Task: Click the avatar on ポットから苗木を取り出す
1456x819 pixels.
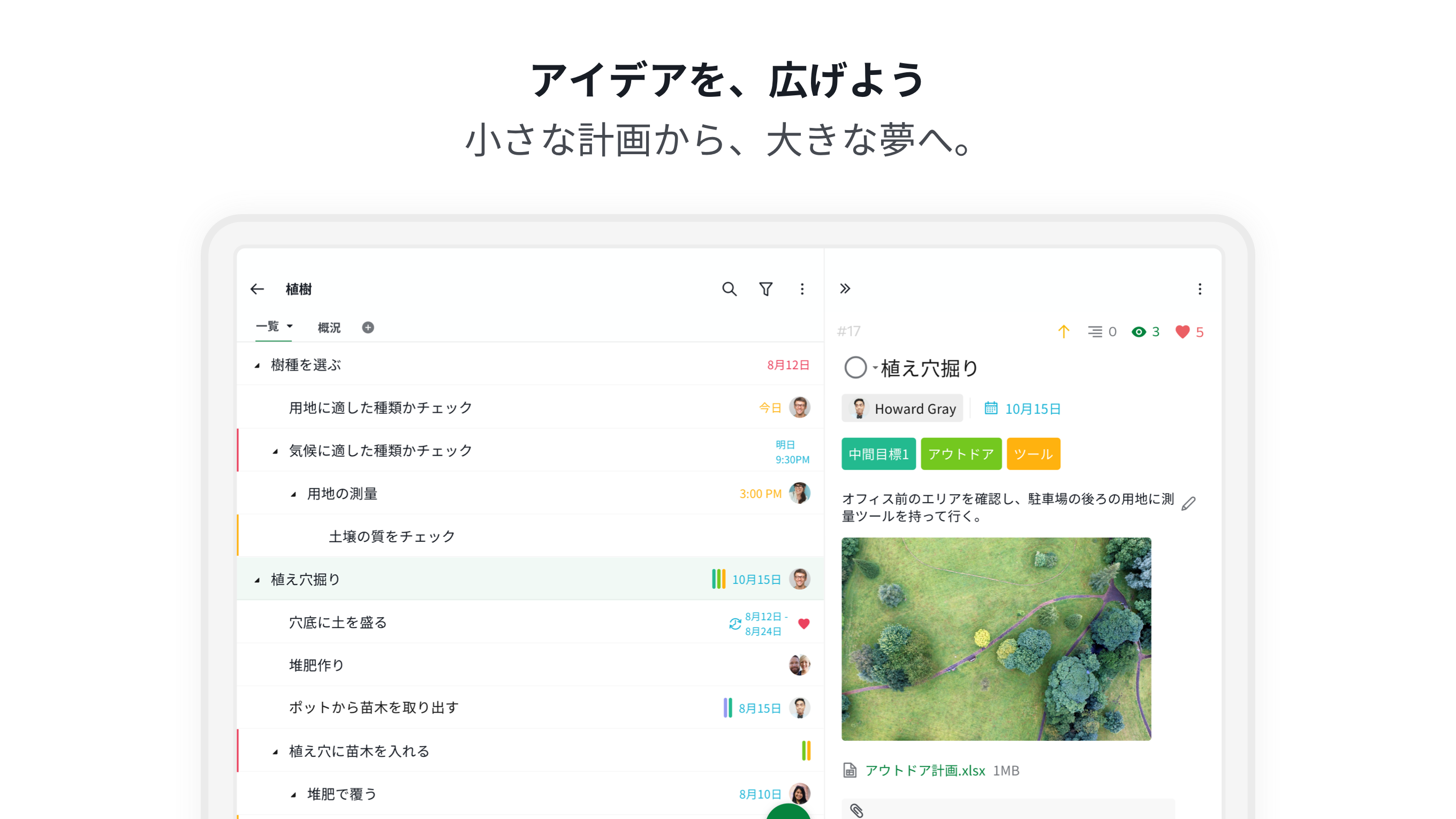Action: click(x=799, y=708)
